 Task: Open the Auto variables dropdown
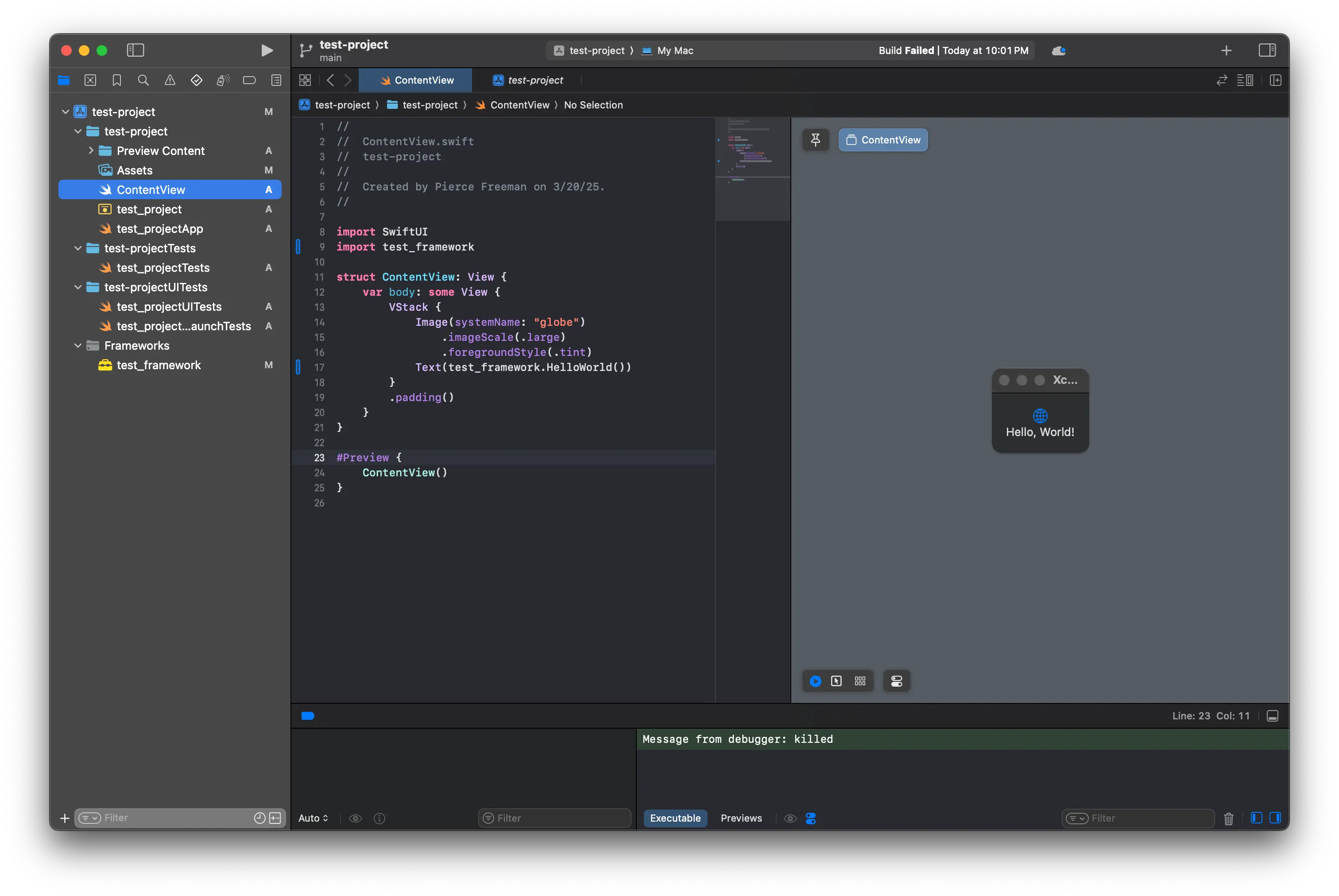(x=313, y=818)
